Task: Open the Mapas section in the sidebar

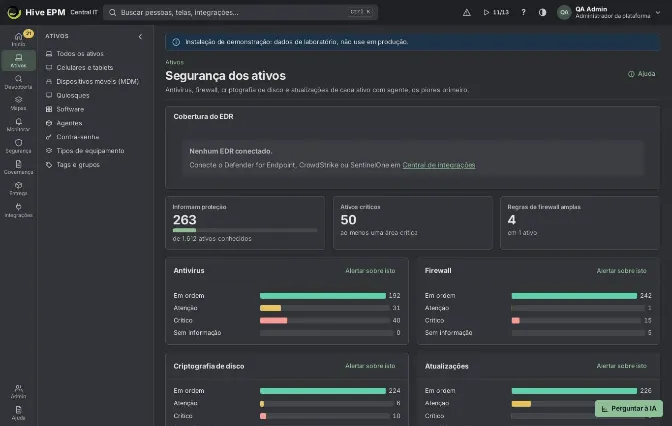Action: pyautogui.click(x=18, y=103)
